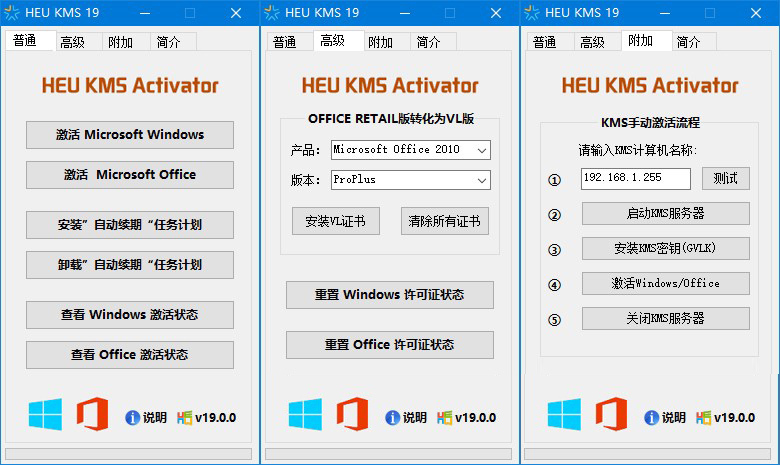Switch to 普通 tab in right window

click(x=550, y=42)
